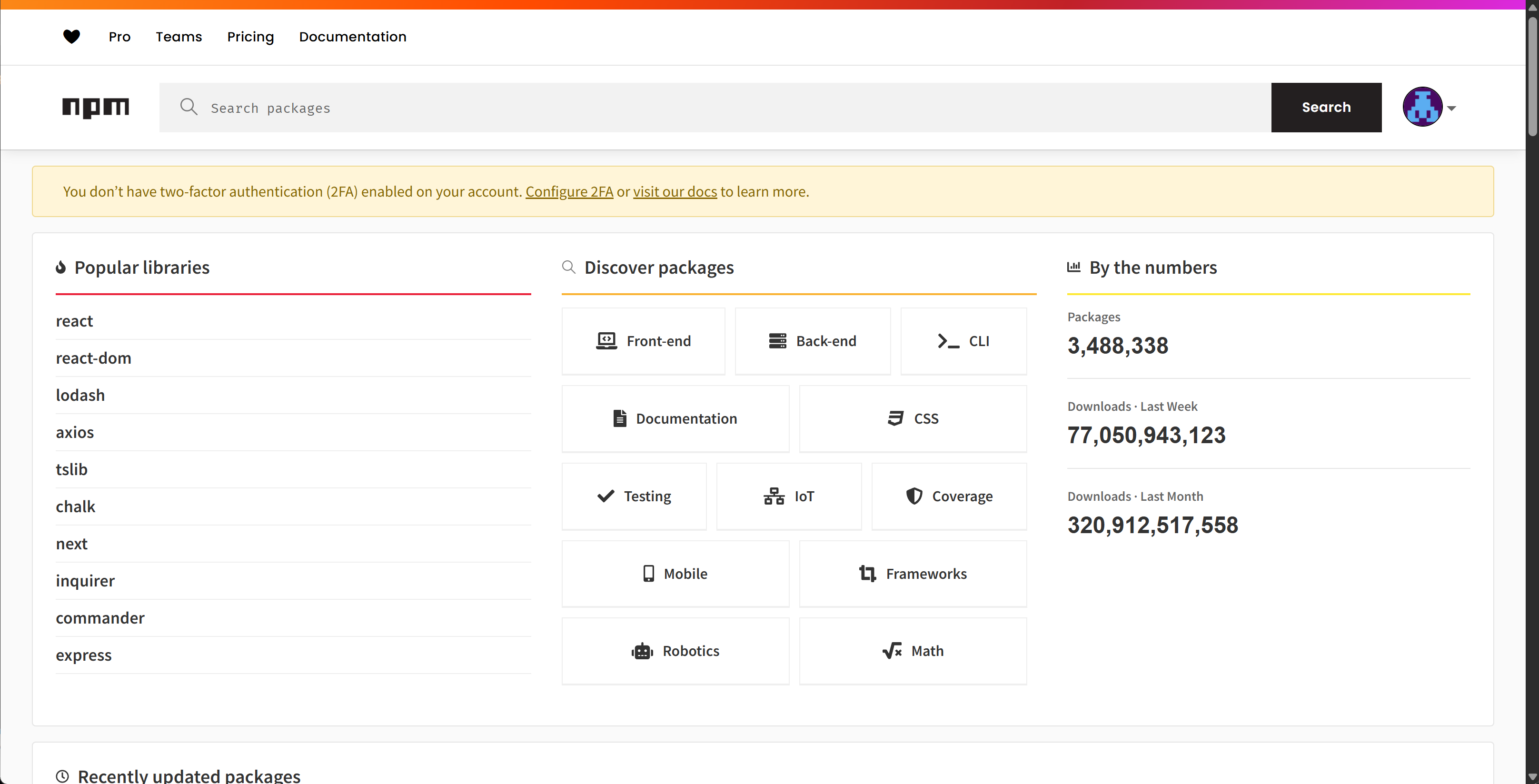Viewport: 1539px width, 784px height.
Task: Click the Frameworks crop icon
Action: click(867, 574)
